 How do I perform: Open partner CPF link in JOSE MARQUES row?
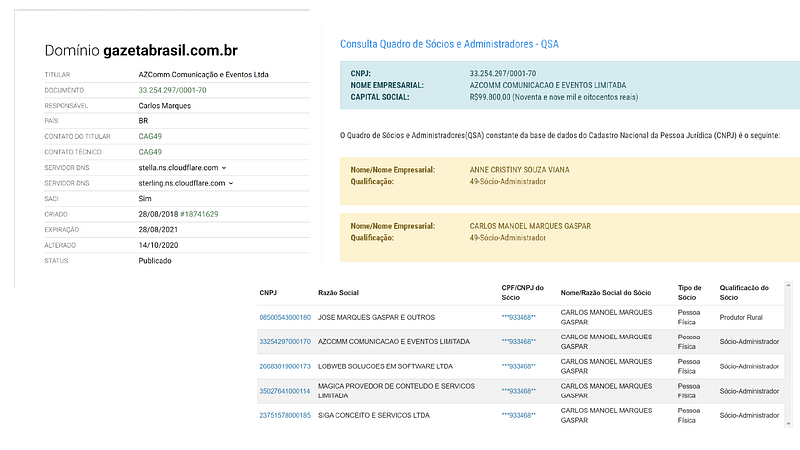click(518, 317)
